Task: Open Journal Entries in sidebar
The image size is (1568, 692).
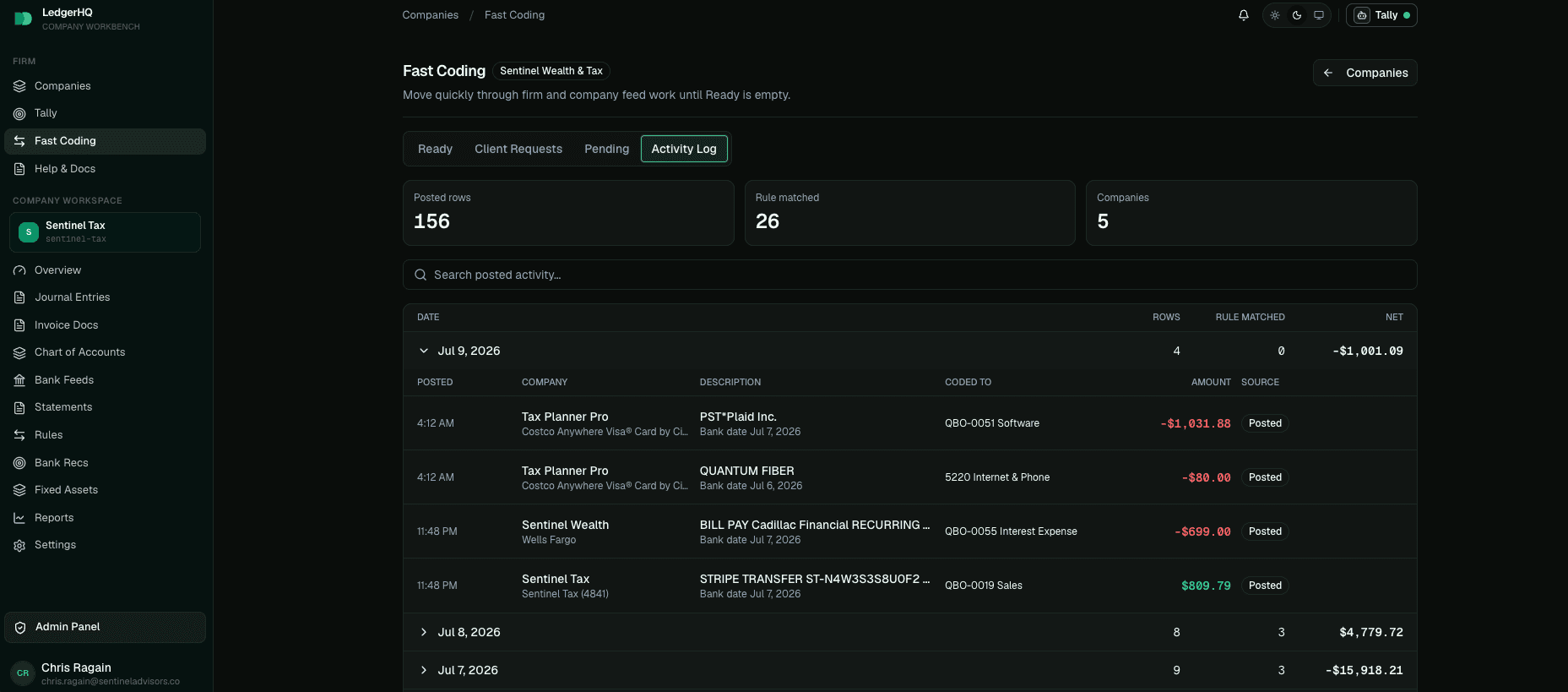Action: (105, 297)
